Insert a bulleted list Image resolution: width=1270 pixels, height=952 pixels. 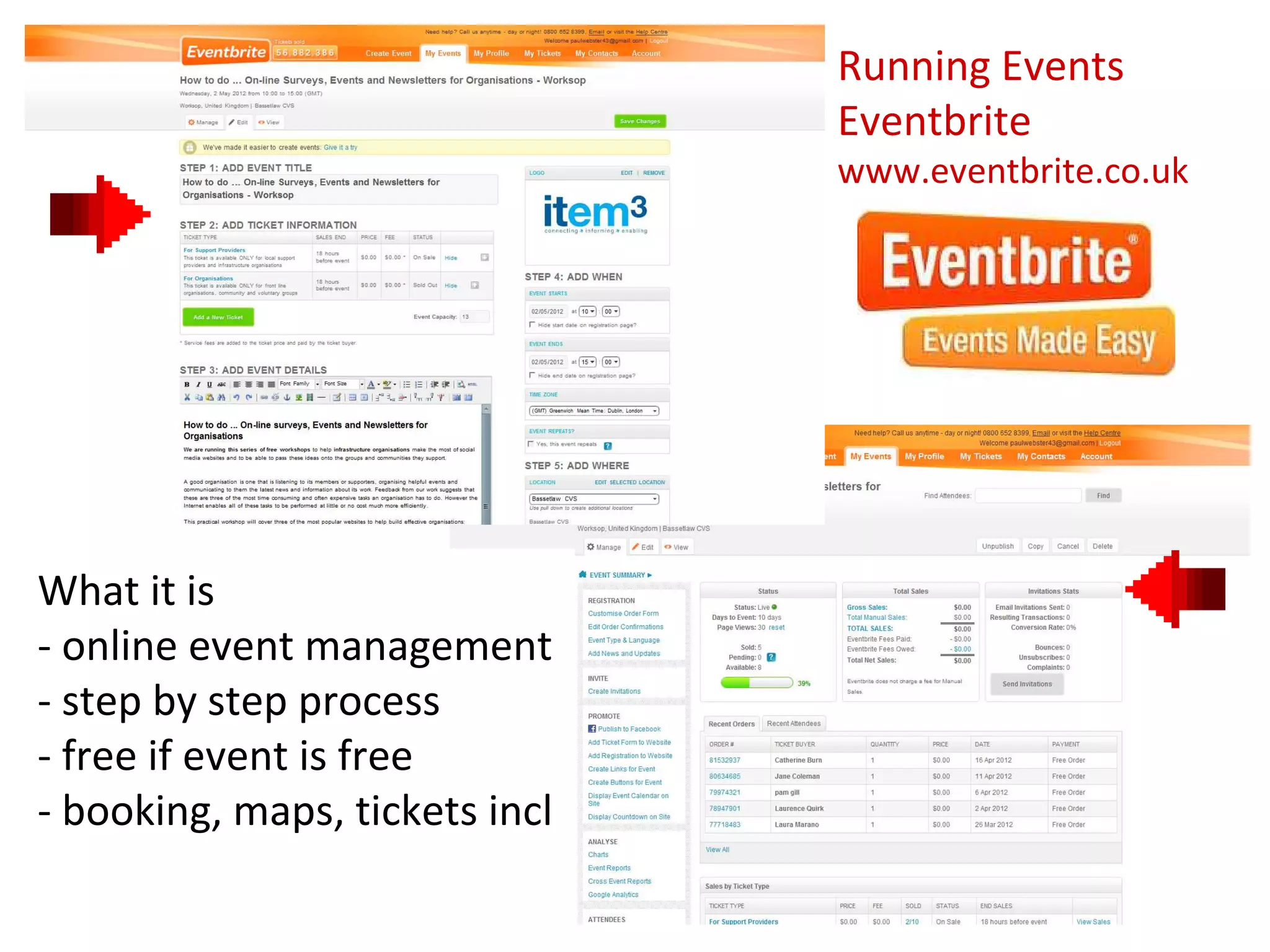[407, 384]
